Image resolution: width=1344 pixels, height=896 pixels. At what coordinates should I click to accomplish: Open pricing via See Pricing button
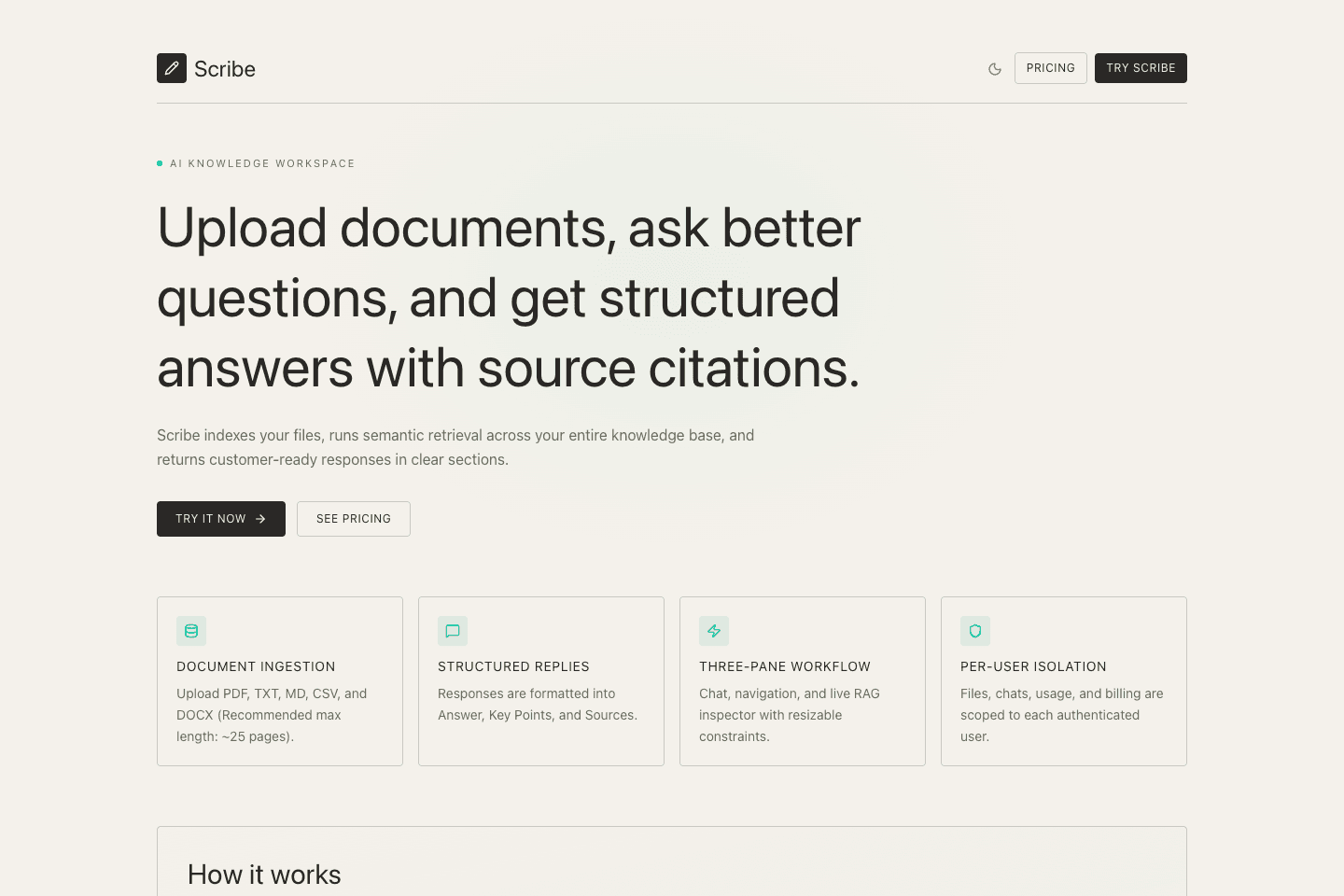354,519
